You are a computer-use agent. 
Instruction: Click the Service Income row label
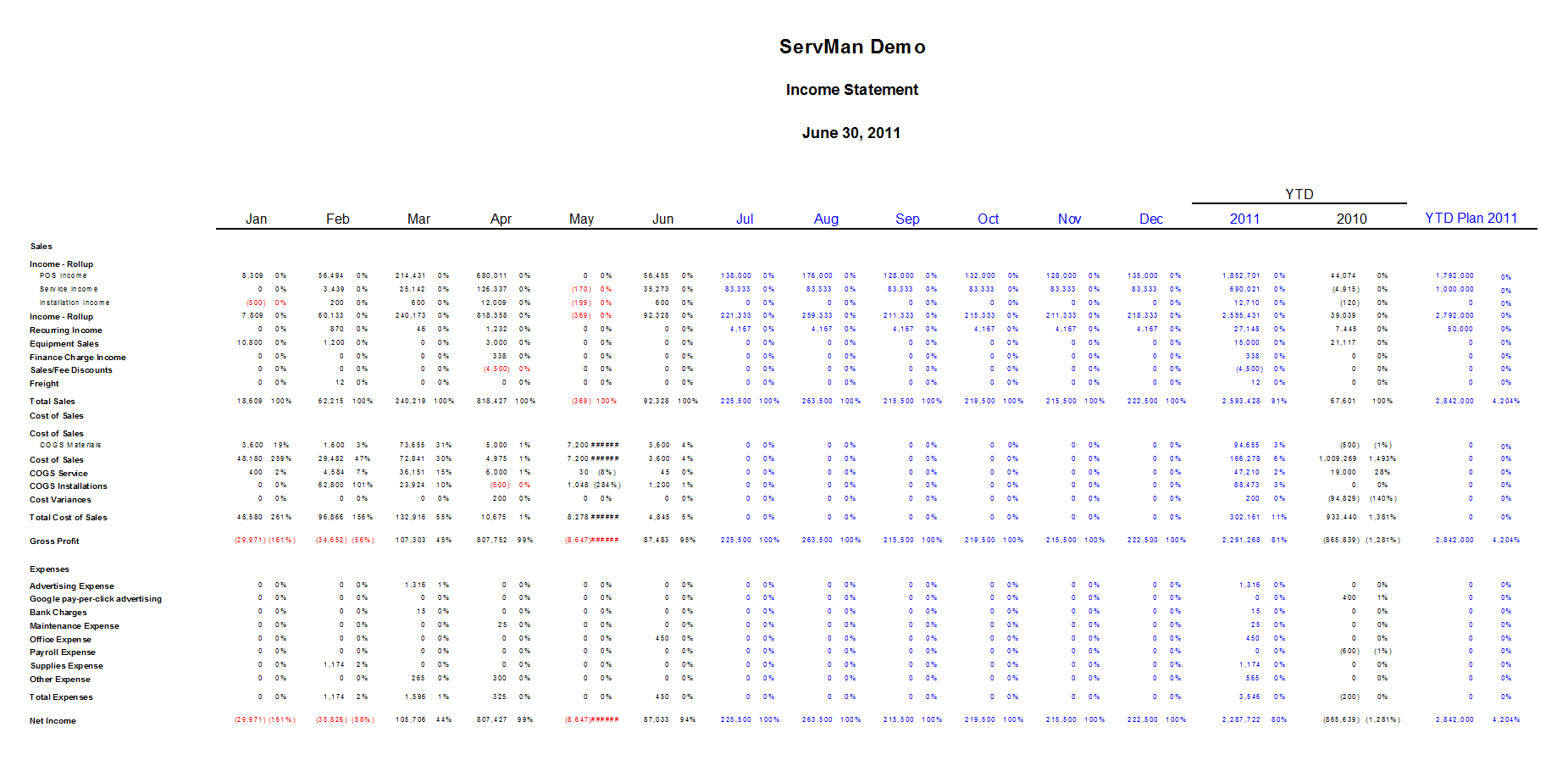(x=69, y=289)
